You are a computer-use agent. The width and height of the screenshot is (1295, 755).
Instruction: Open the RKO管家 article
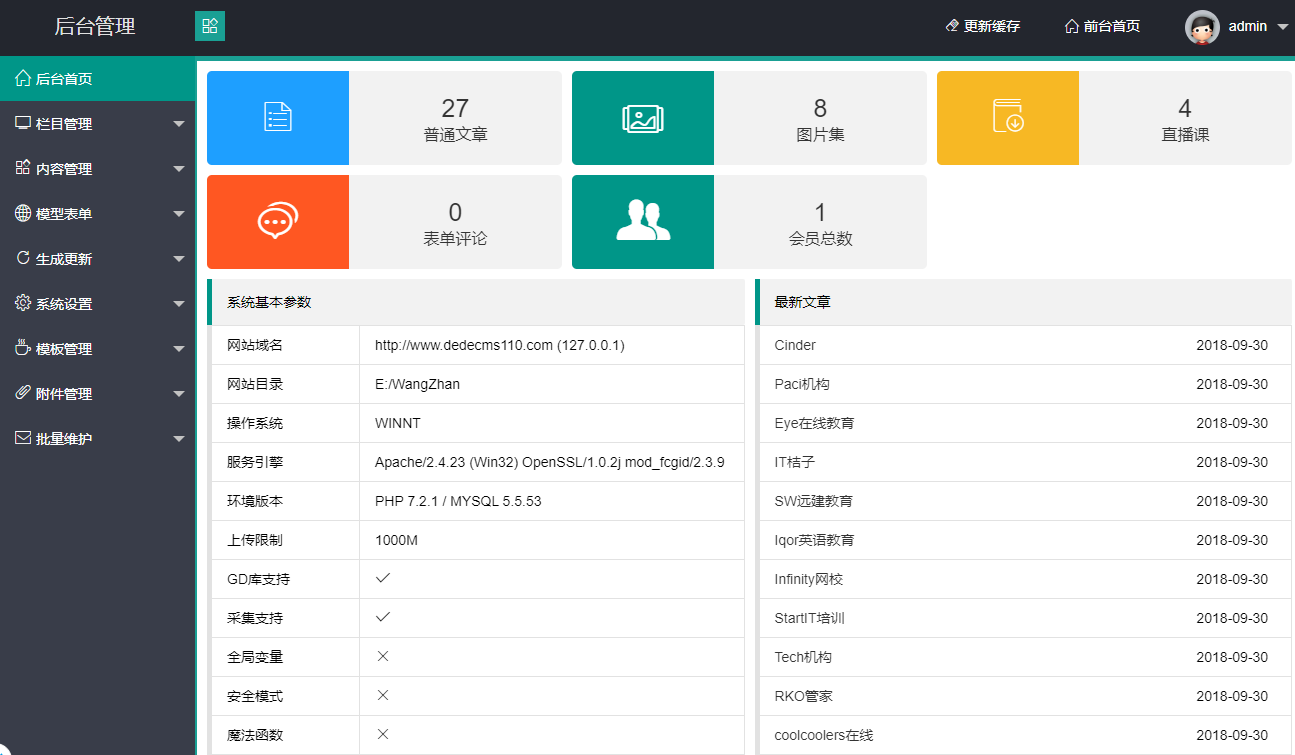(x=803, y=696)
